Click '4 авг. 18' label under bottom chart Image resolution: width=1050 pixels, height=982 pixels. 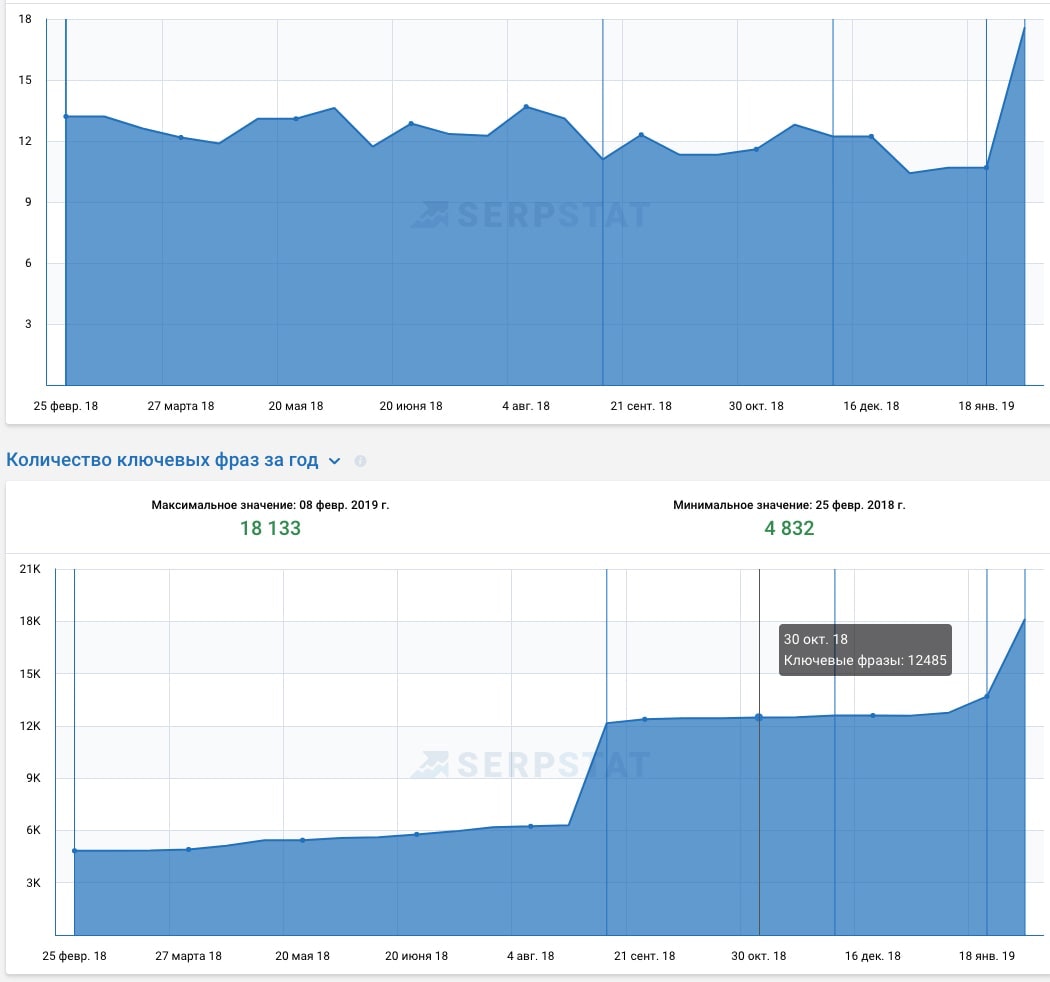click(530, 956)
